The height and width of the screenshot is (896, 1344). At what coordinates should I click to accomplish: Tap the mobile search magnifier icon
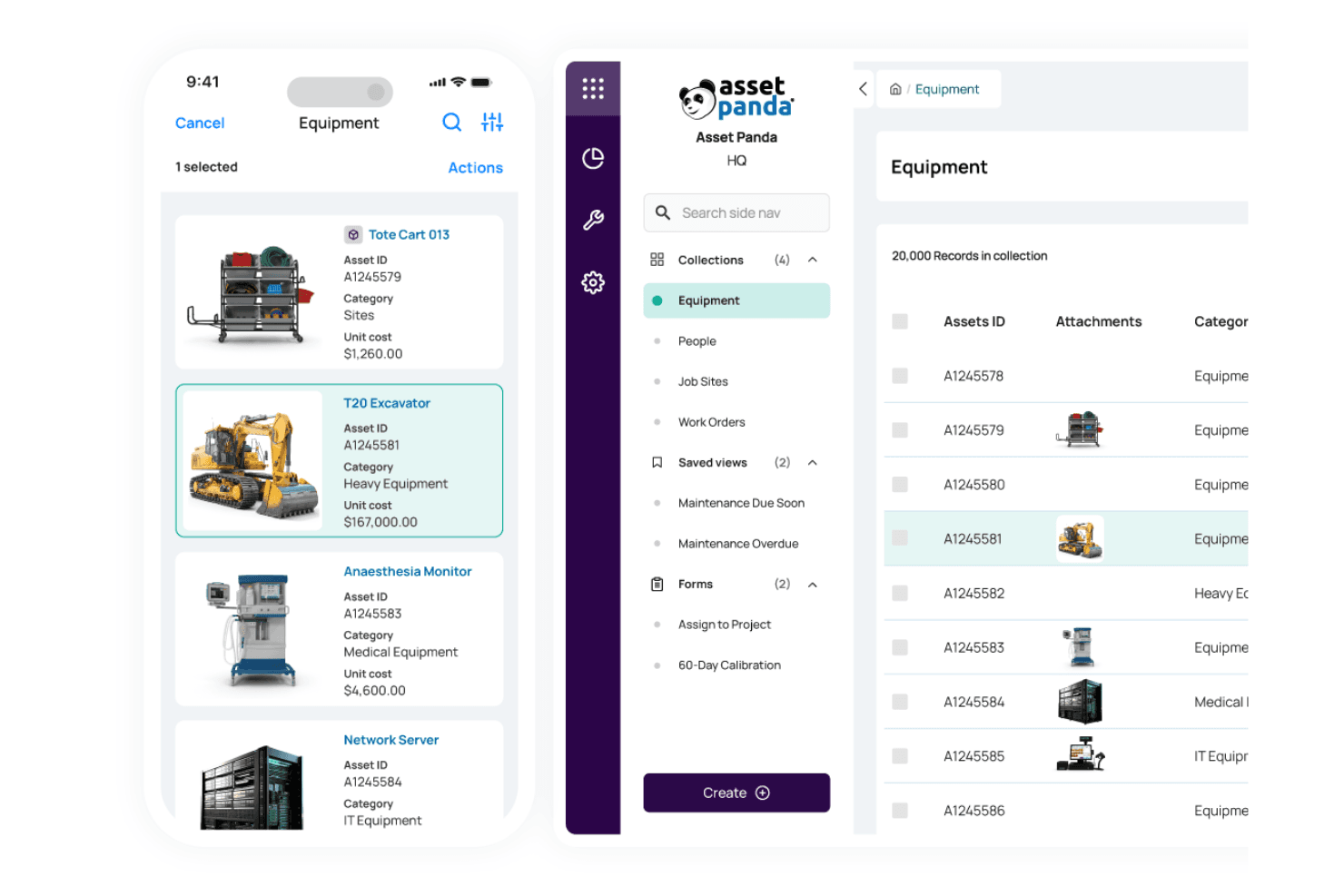point(451,122)
